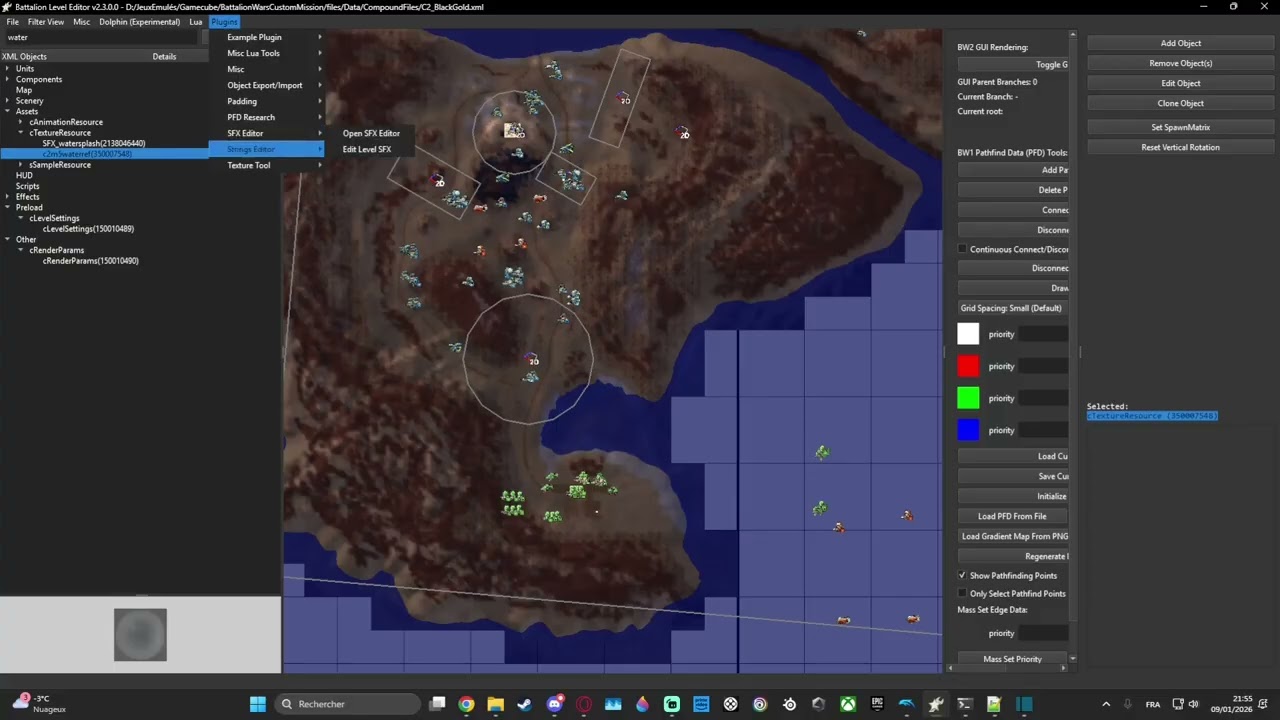Click Load Gradient Map From PNG

[x=1013, y=536]
